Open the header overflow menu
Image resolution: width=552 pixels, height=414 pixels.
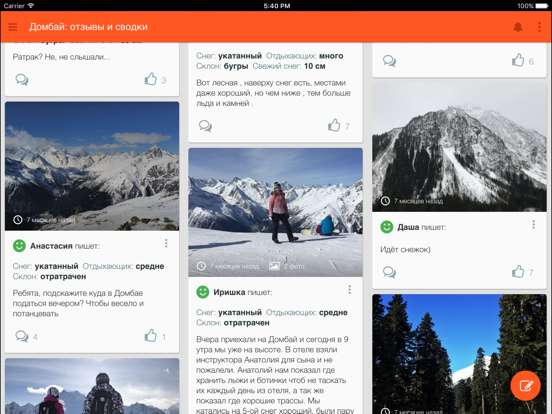(x=539, y=27)
